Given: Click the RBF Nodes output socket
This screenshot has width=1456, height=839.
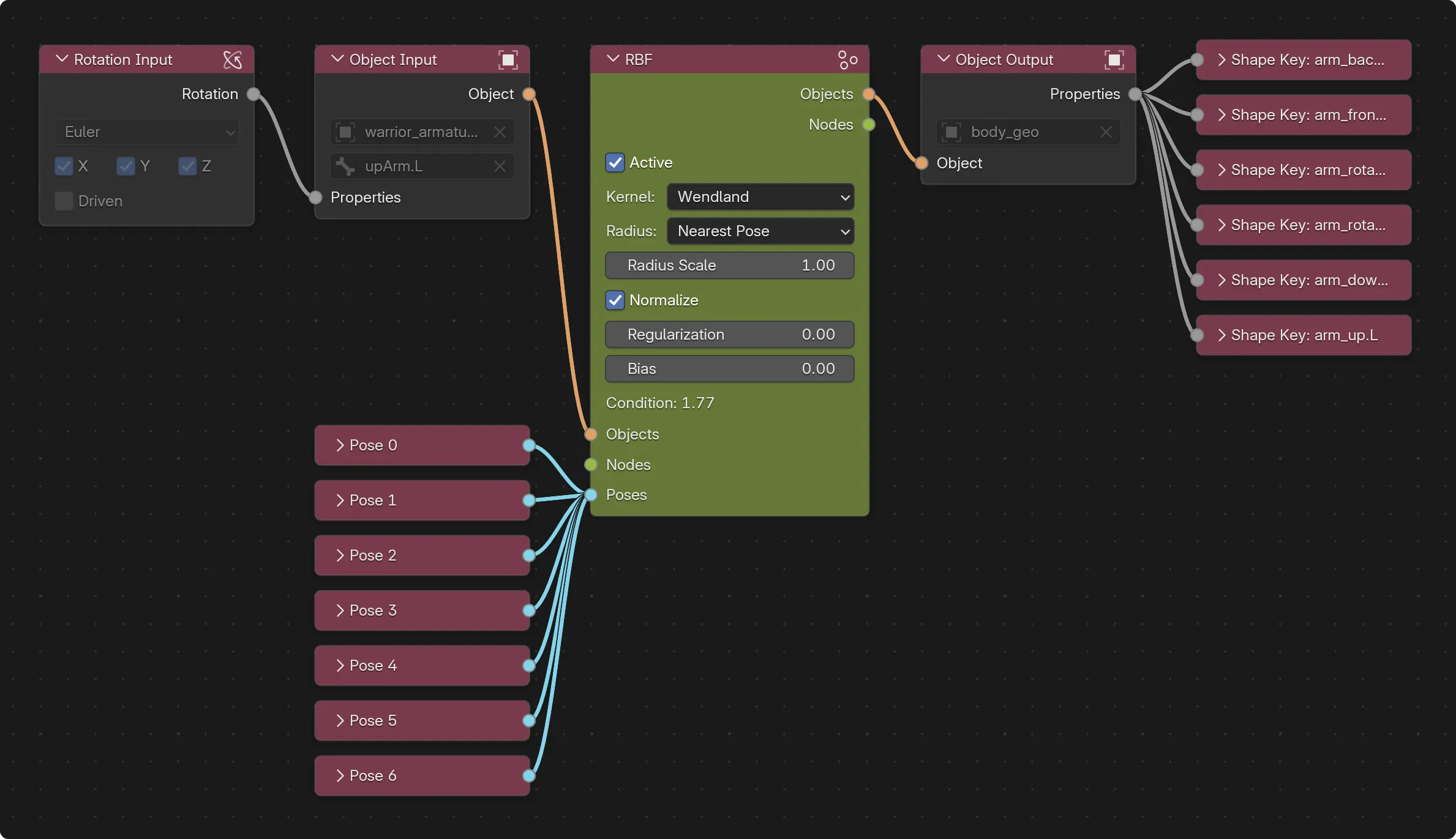Looking at the screenshot, I should click(x=869, y=124).
